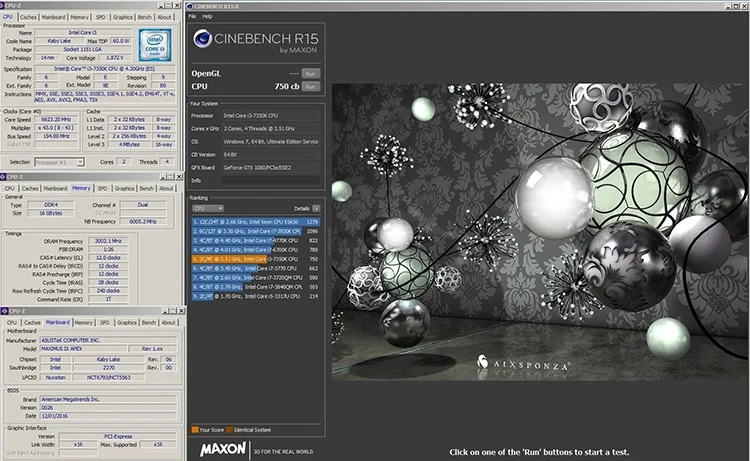Click the Bus Speed value 154.00 MHz

56,136
